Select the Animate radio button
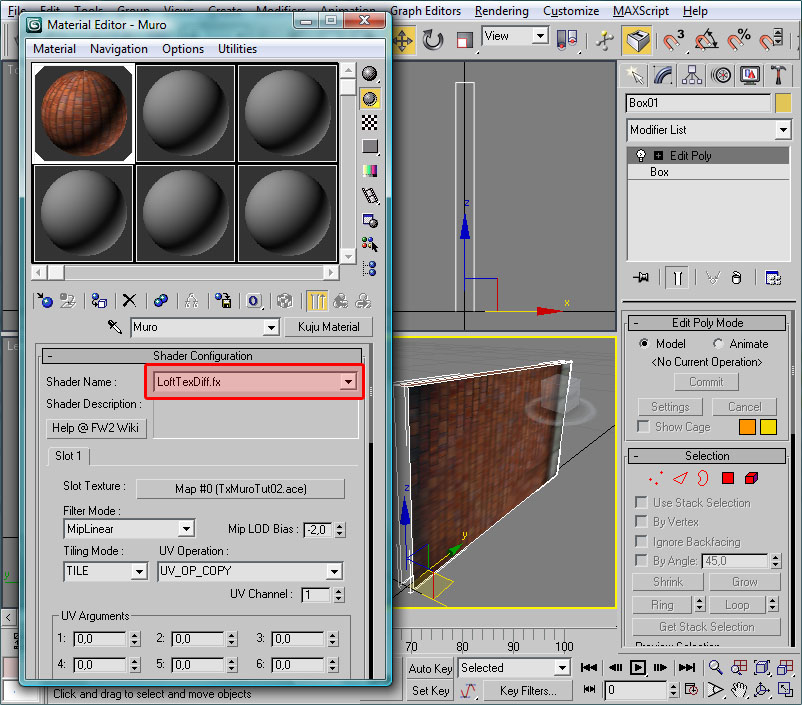Image resolution: width=802 pixels, height=705 pixels. 719,343
